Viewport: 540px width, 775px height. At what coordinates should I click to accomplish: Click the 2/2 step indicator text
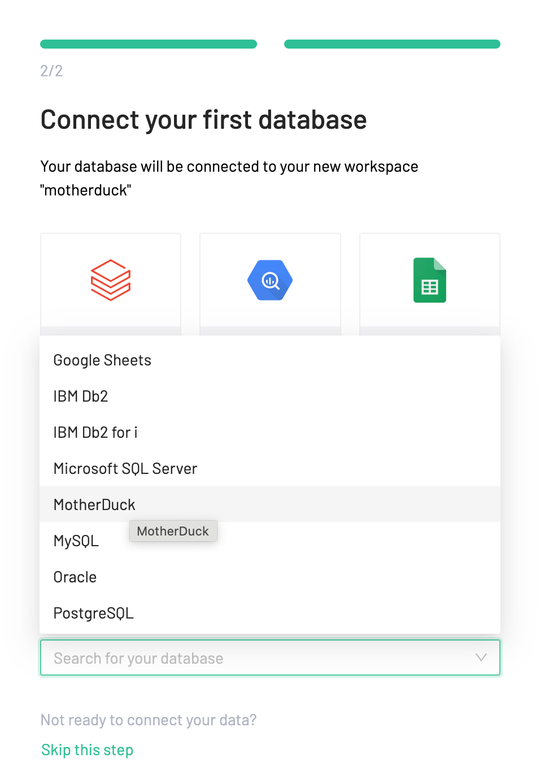click(x=51, y=71)
